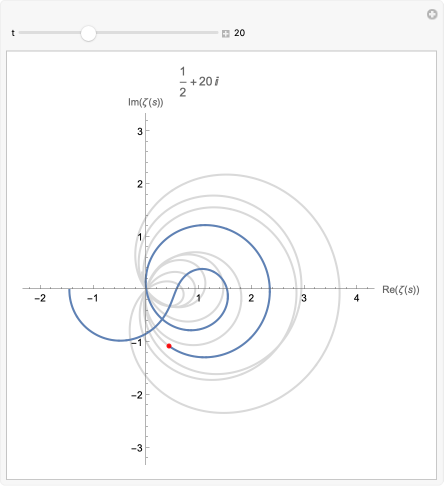Click the Im(ζ(s)) axis label
Screen dimensions: 444x487
pyautogui.click(x=146, y=102)
